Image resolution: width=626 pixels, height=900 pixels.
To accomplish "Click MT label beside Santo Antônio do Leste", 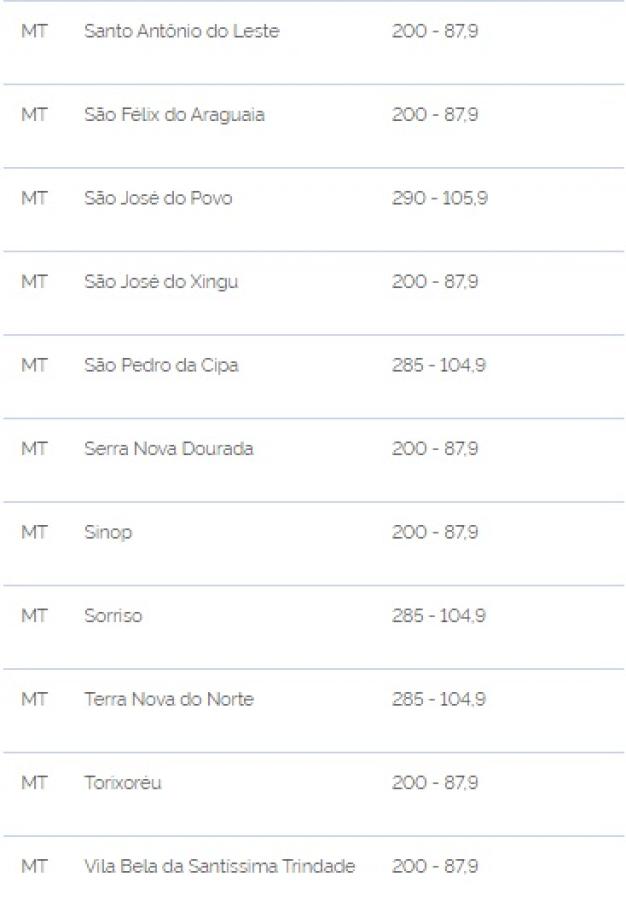I will pyautogui.click(x=34, y=31).
